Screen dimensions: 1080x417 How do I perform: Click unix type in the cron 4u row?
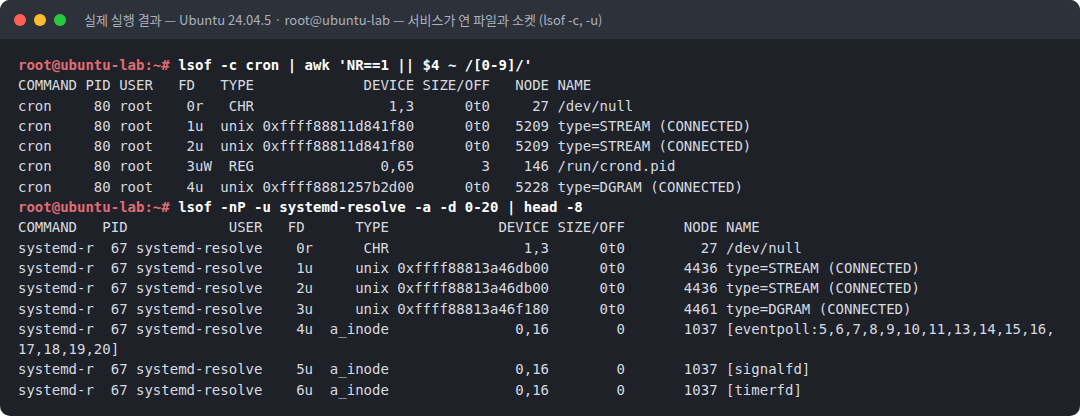pyautogui.click(x=237, y=187)
